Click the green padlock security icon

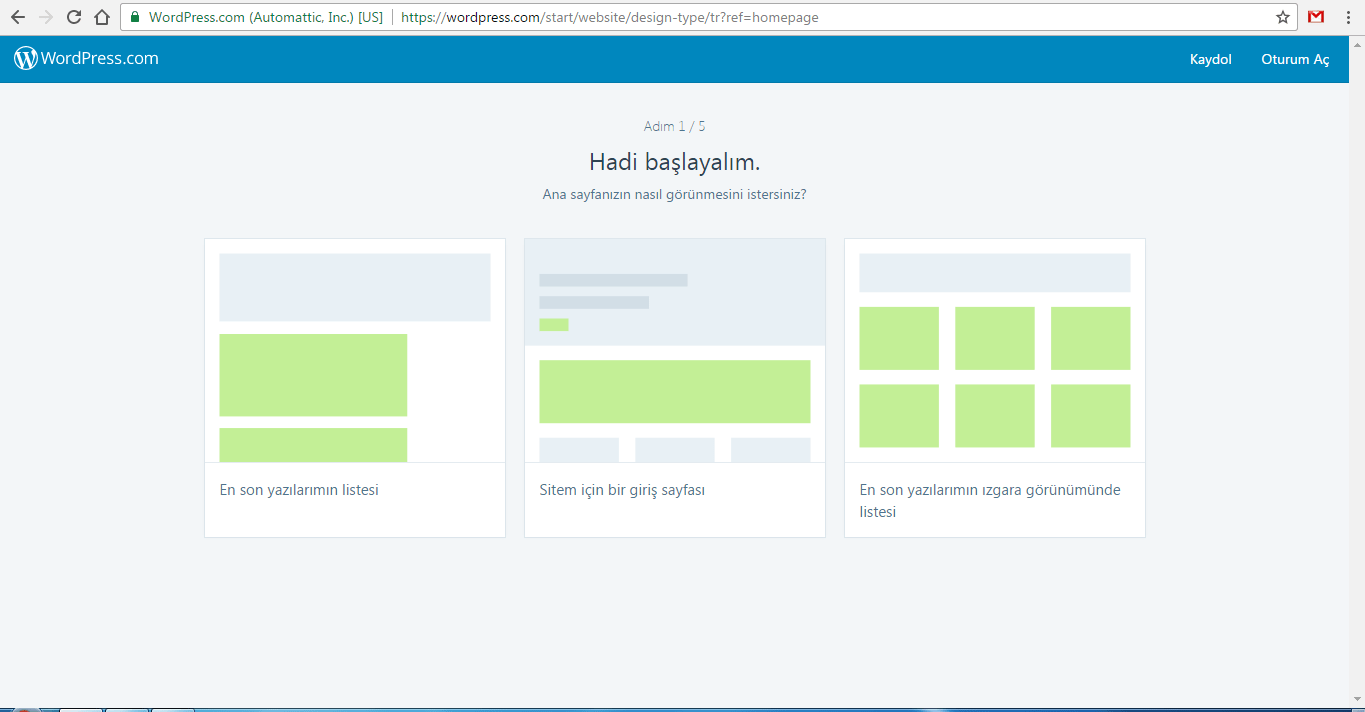(x=135, y=17)
